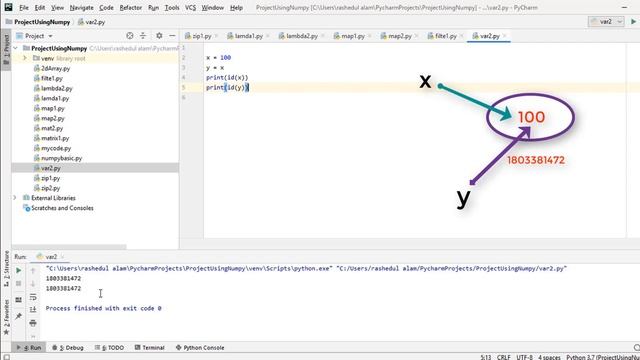Click the 4 spaces indent status entry
Screen dimensions: 640x360
[x=549, y=357]
